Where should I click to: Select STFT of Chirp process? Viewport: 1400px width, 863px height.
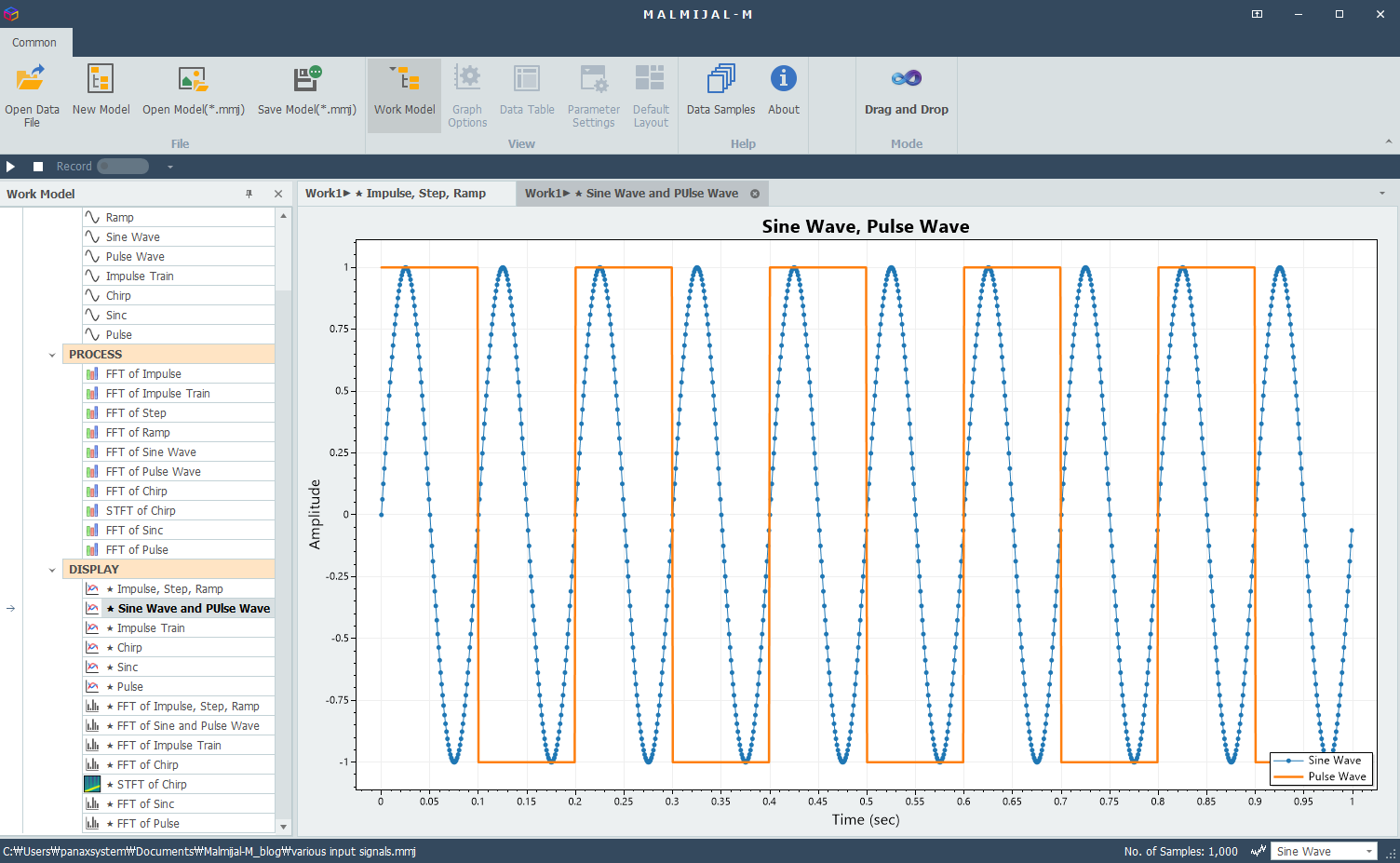(179, 511)
